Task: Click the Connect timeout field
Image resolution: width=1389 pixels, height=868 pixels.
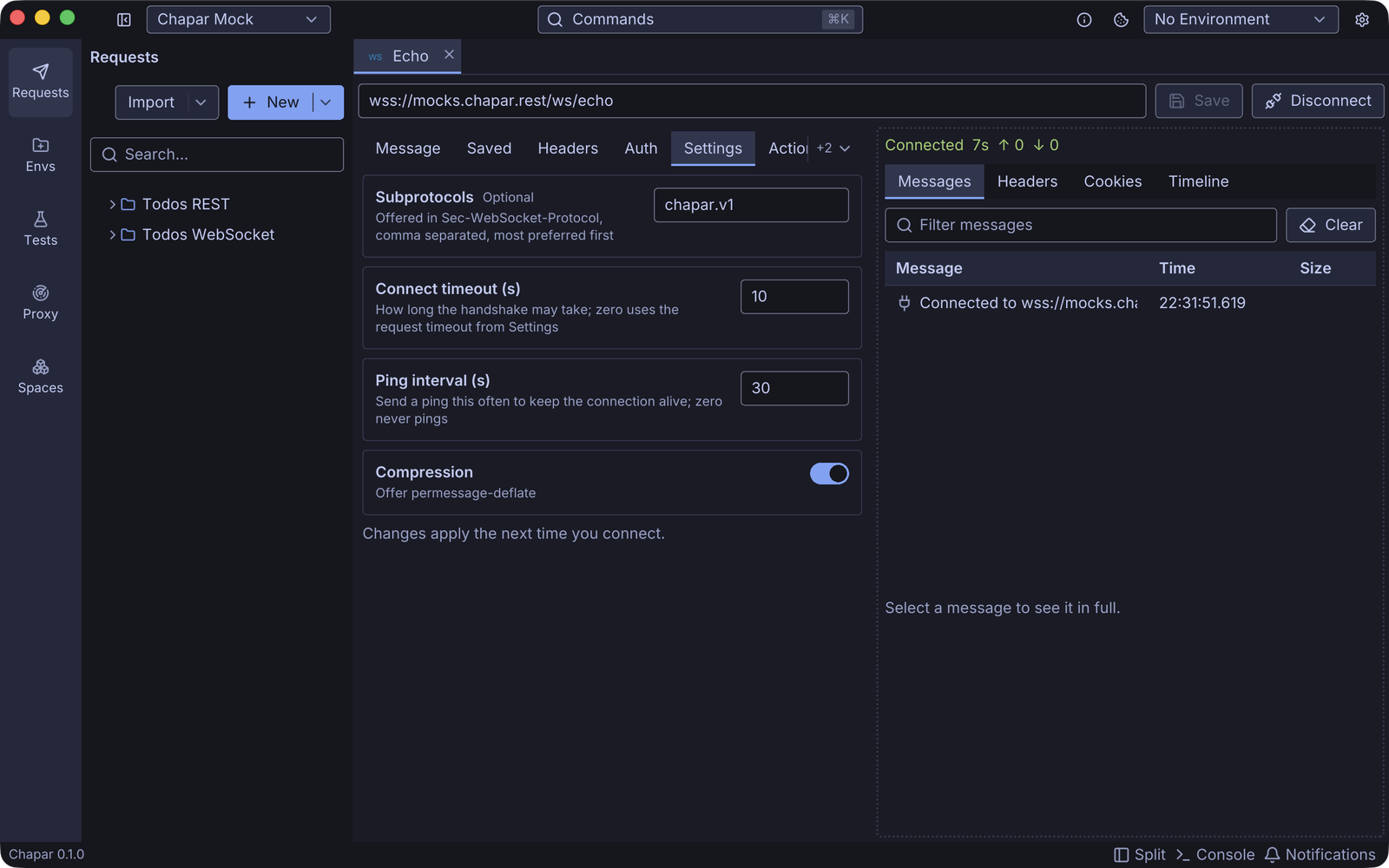Action: [x=794, y=297]
